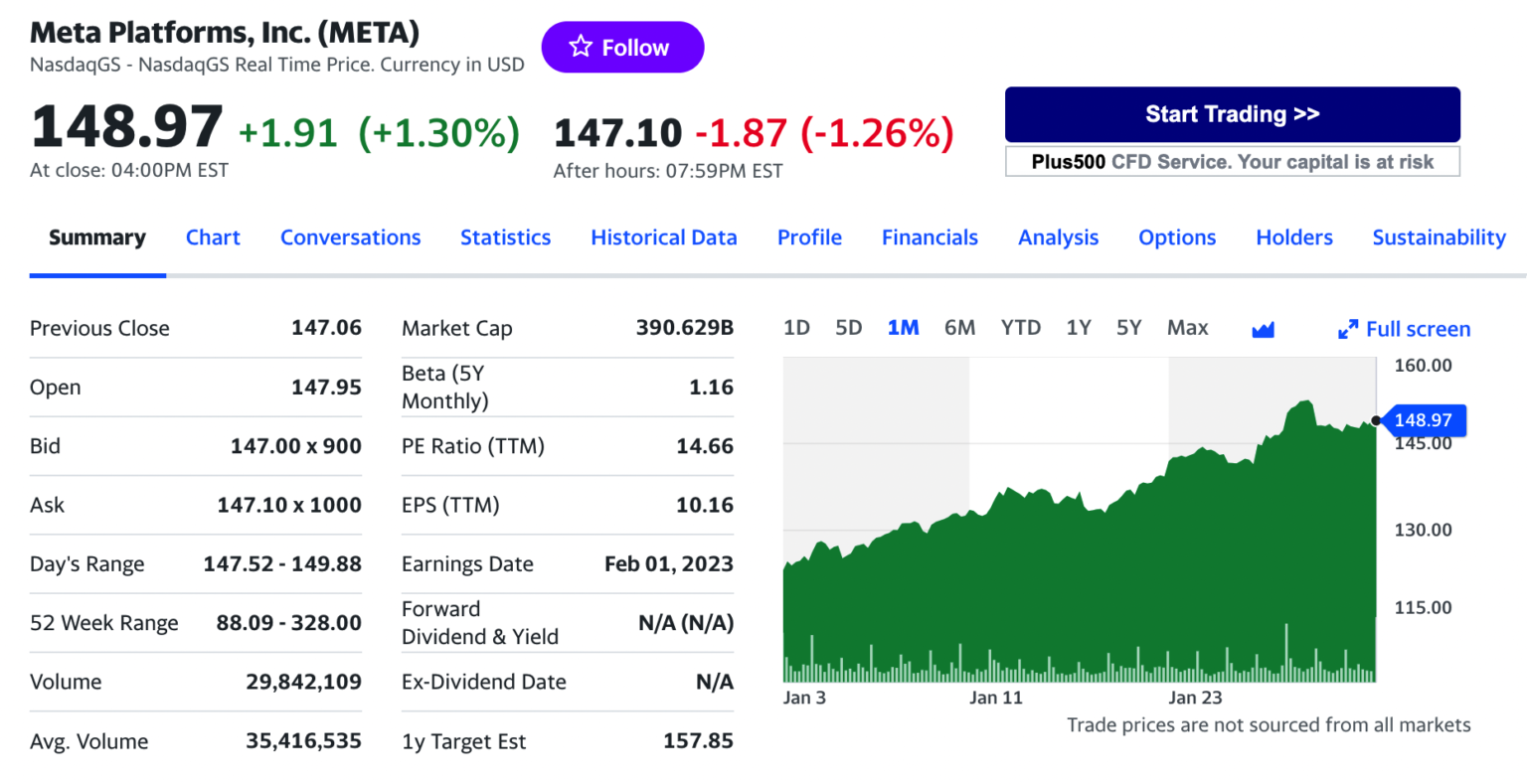Click the Beta (5Y Monthly) label
The image size is (1527, 784).
coord(445,388)
